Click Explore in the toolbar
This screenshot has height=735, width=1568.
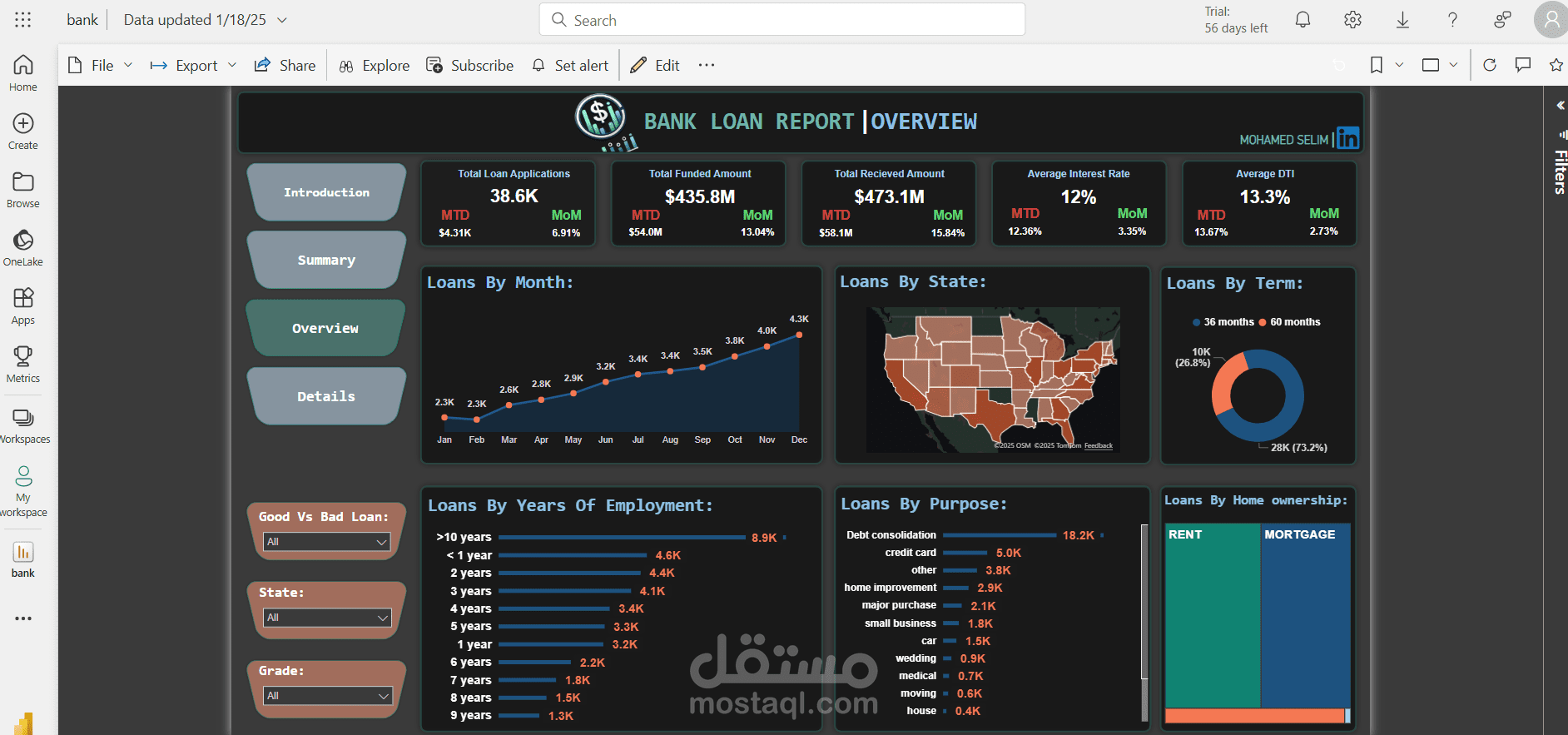375,65
